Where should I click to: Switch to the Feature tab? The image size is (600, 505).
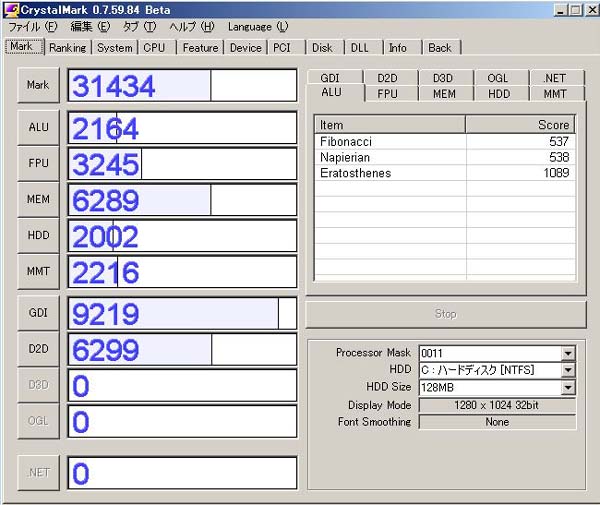tap(201, 48)
